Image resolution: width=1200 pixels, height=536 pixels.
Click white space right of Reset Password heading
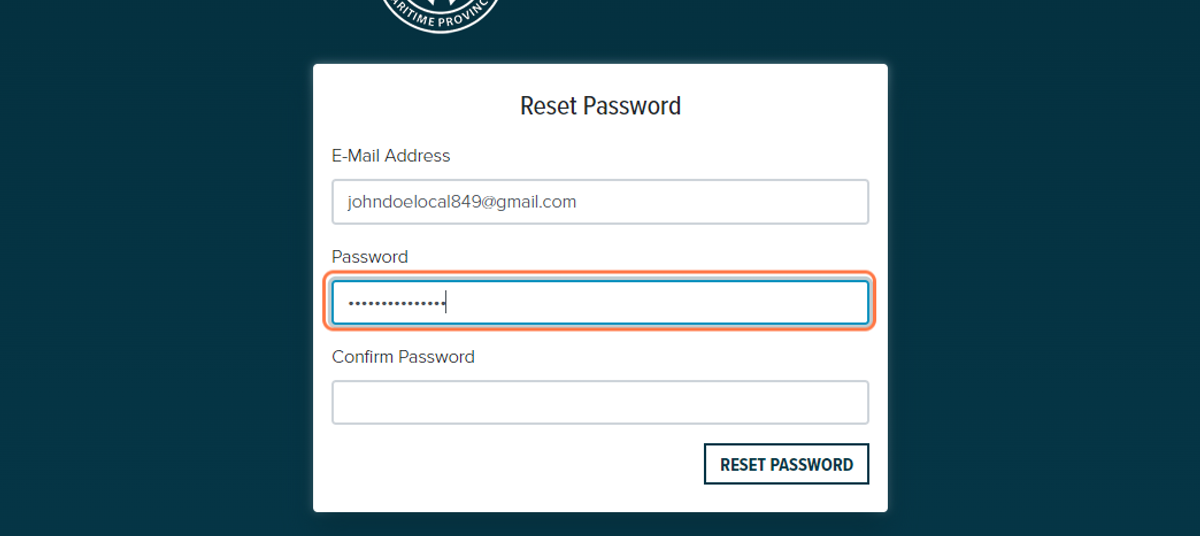click(x=780, y=106)
